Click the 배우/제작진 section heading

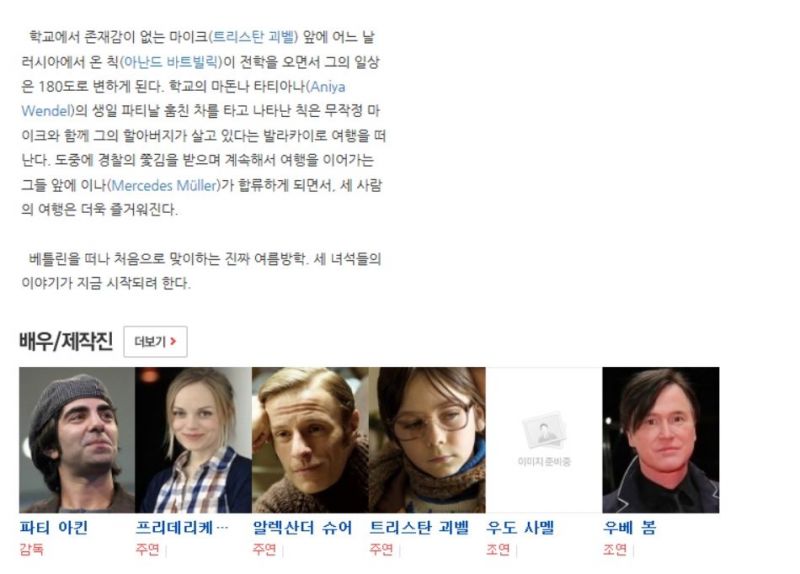(66, 341)
